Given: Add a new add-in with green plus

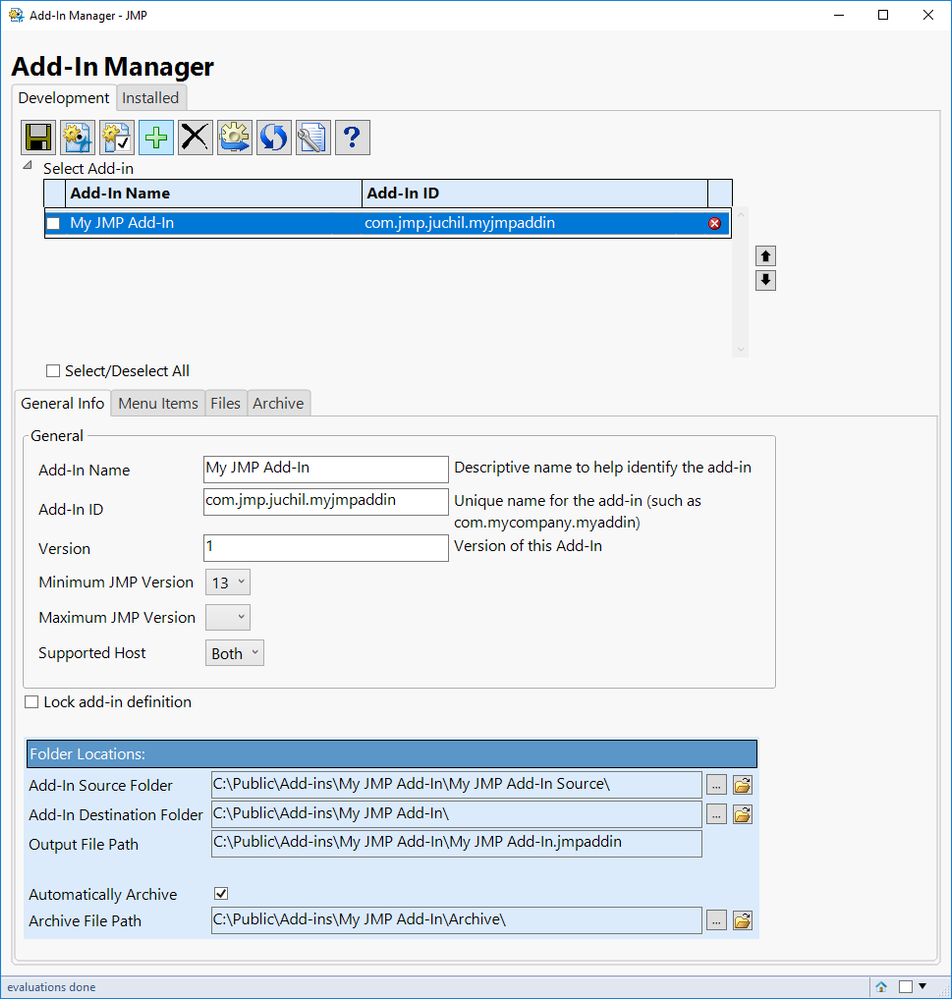Looking at the screenshot, I should [x=156, y=137].
